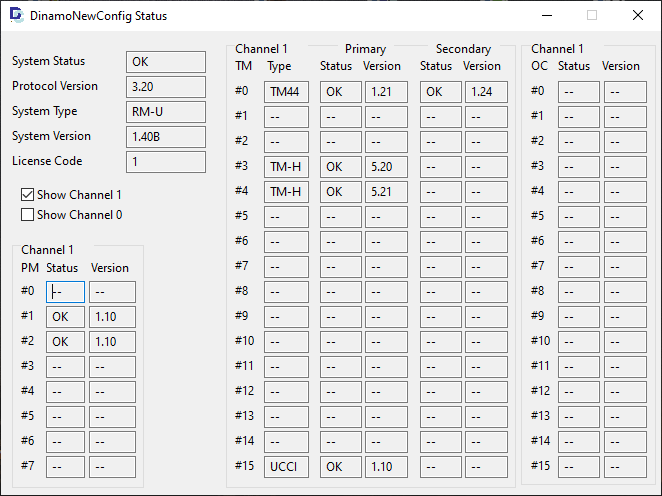Click the PM #0 Status field
This screenshot has height=496, width=662.
point(65,292)
